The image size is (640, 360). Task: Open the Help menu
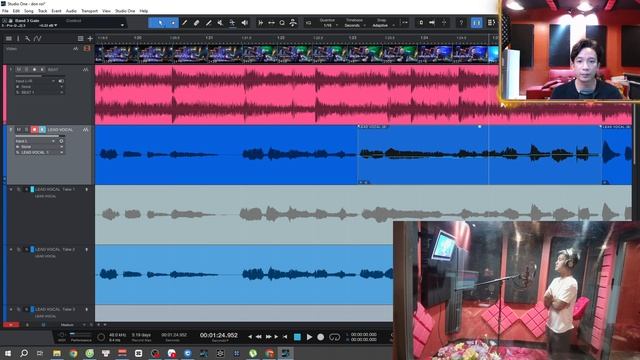coord(144,11)
